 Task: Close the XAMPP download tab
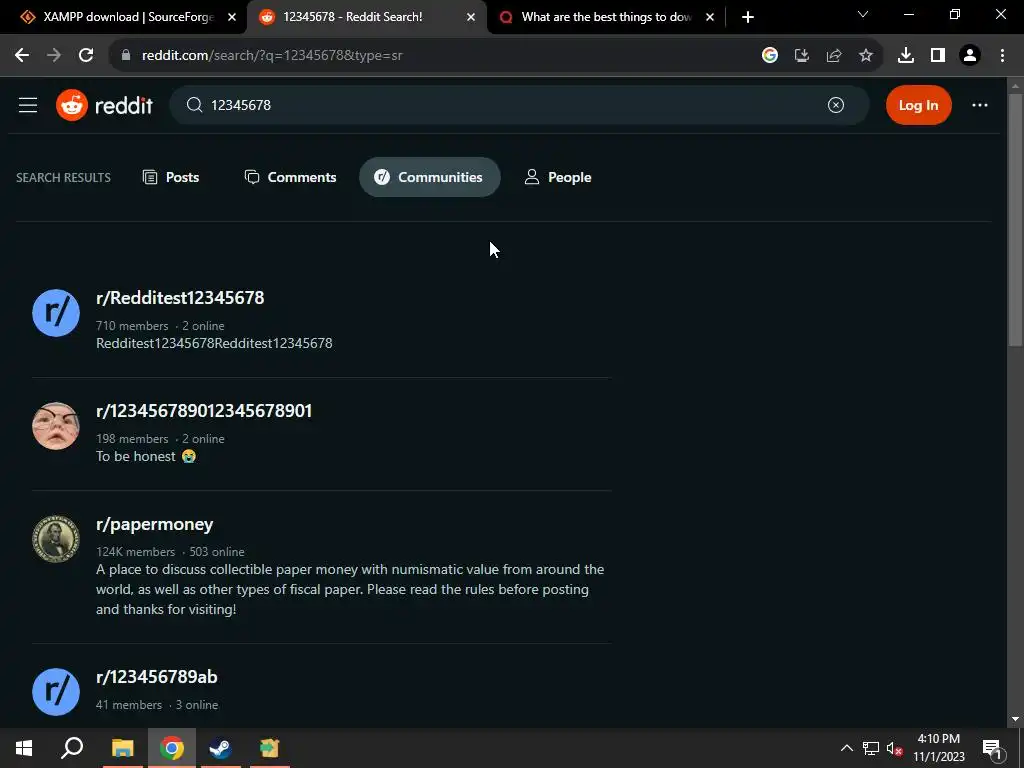(x=232, y=17)
